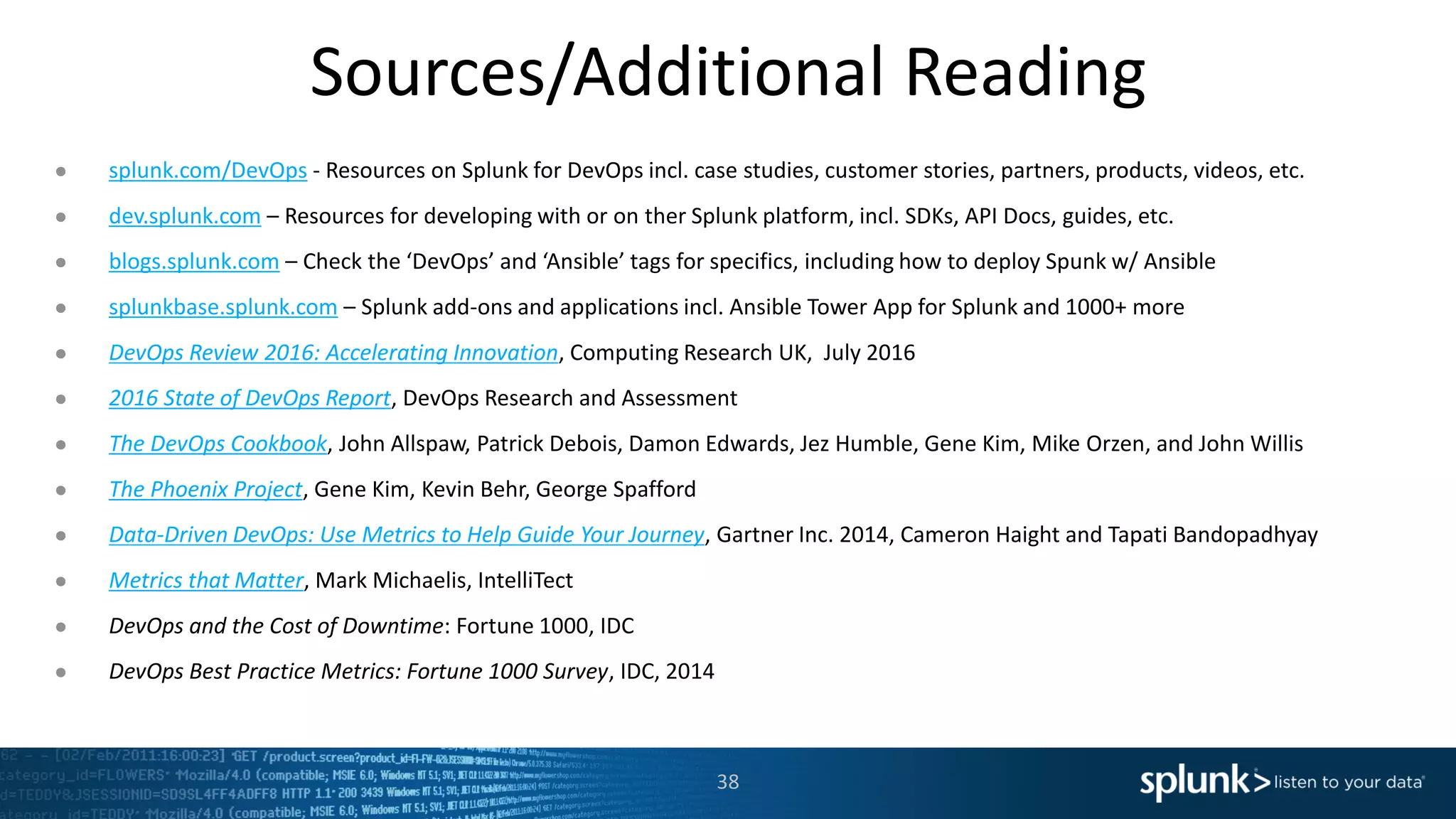Click the Splunk logo in footer
1456x819 pixels.
pyautogui.click(x=1204, y=783)
